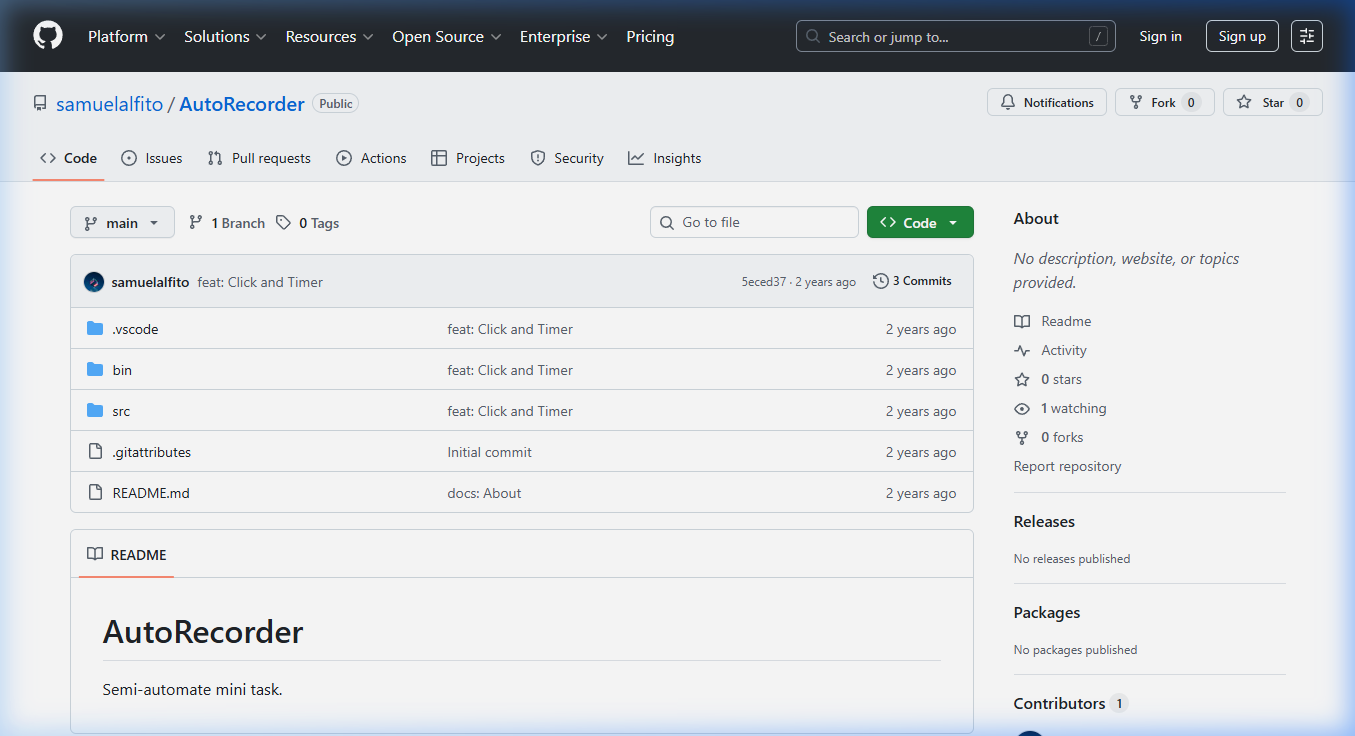1355x736 pixels.
Task: Open the global navigation settings icon
Action: click(1307, 36)
